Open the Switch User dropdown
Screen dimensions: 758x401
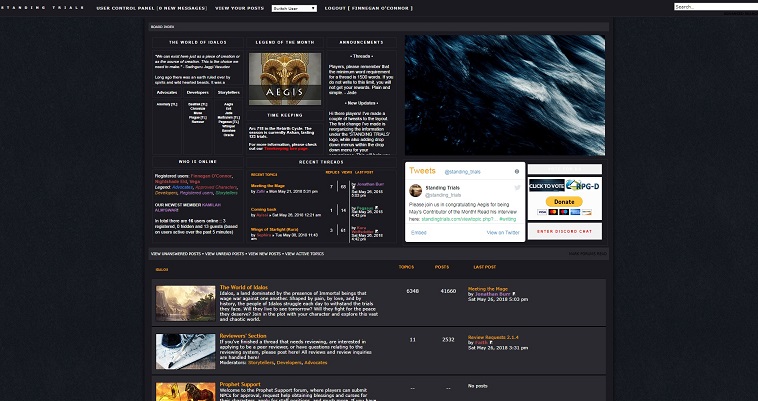click(x=294, y=8)
